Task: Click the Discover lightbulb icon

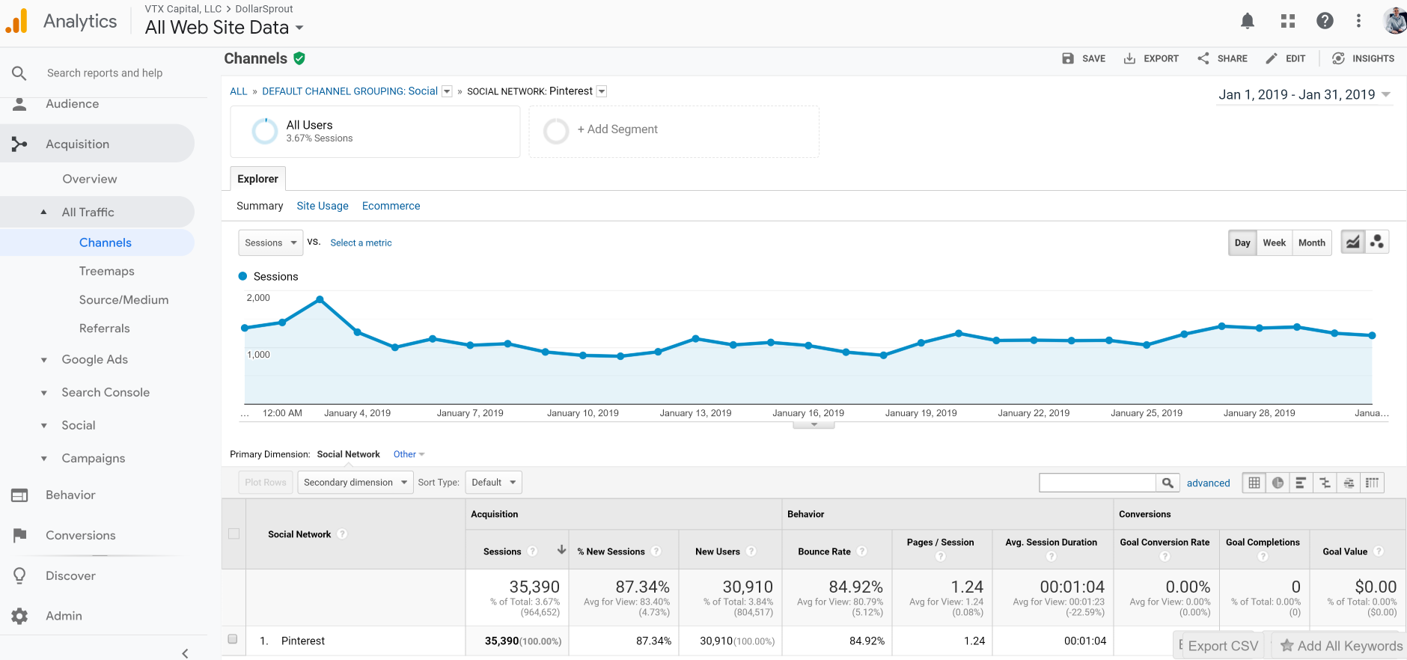Action: coord(19,576)
